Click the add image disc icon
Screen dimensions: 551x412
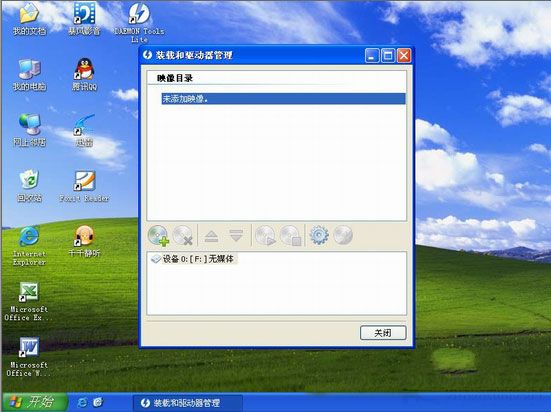[x=158, y=235]
